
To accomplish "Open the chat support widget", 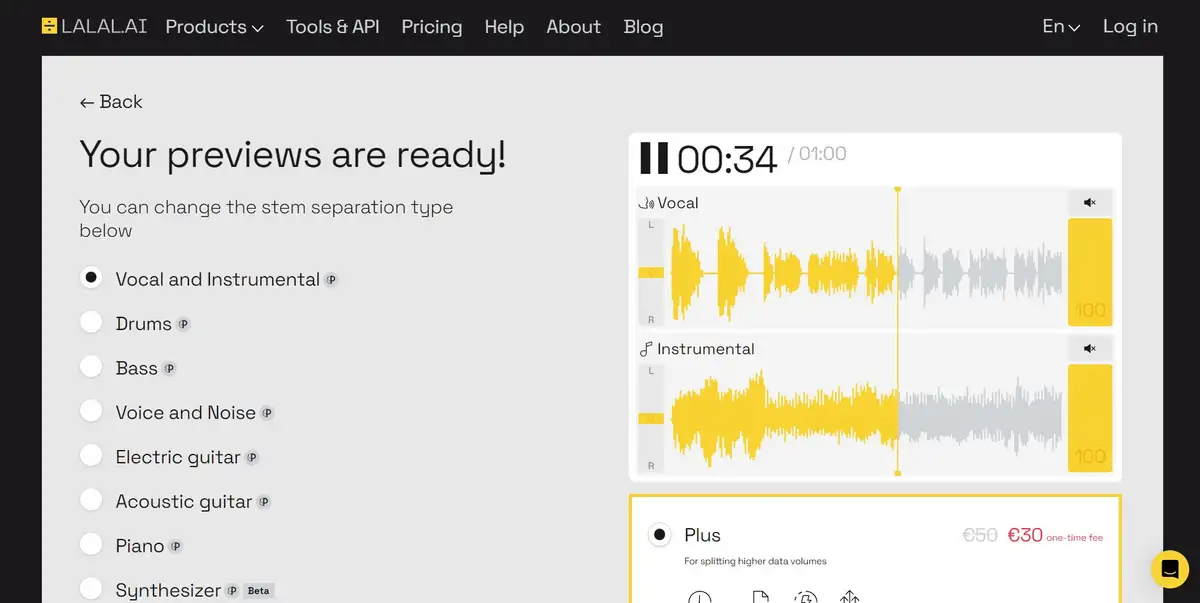I will pos(1169,569).
